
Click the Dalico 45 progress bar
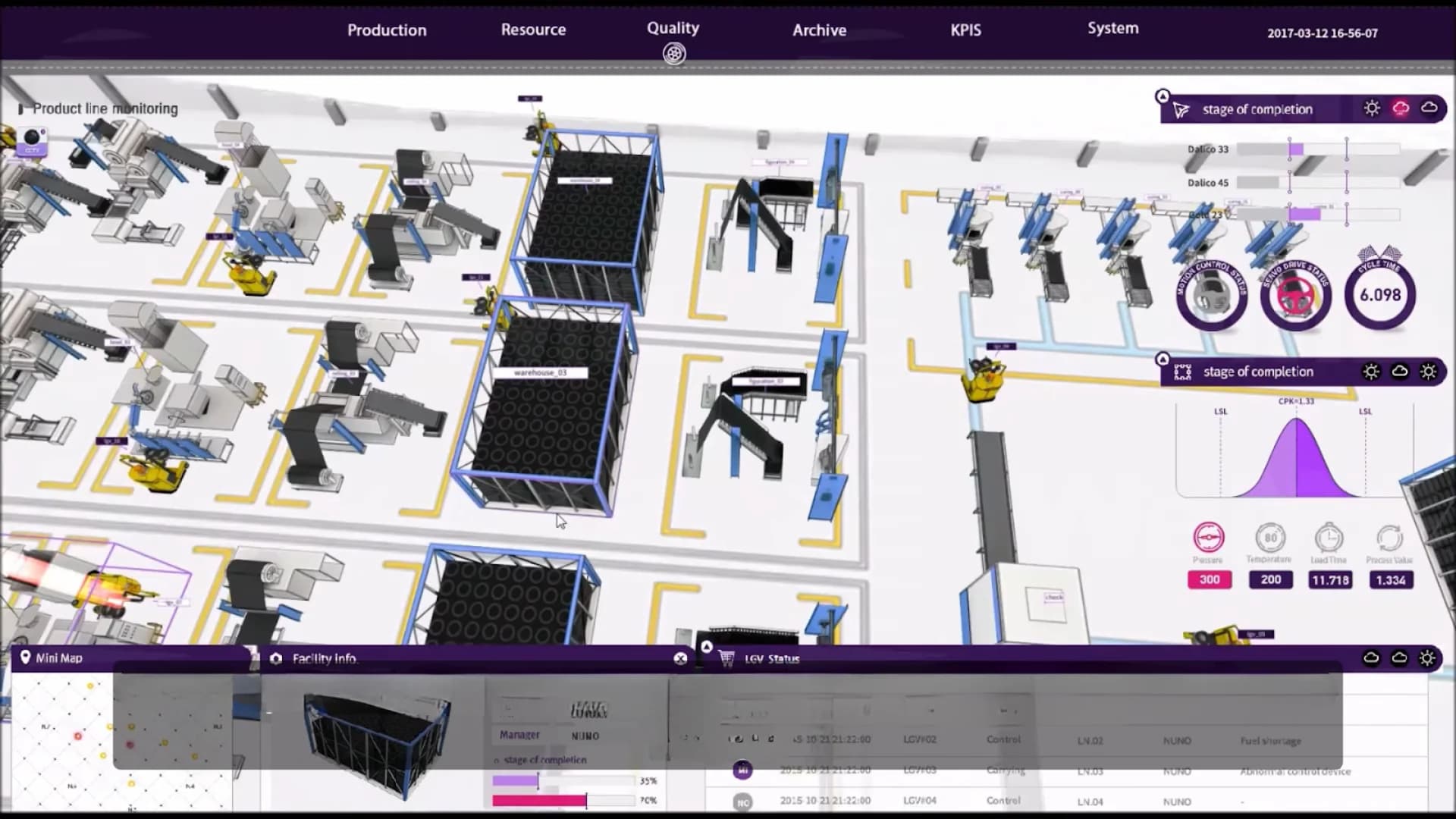pos(1318,183)
